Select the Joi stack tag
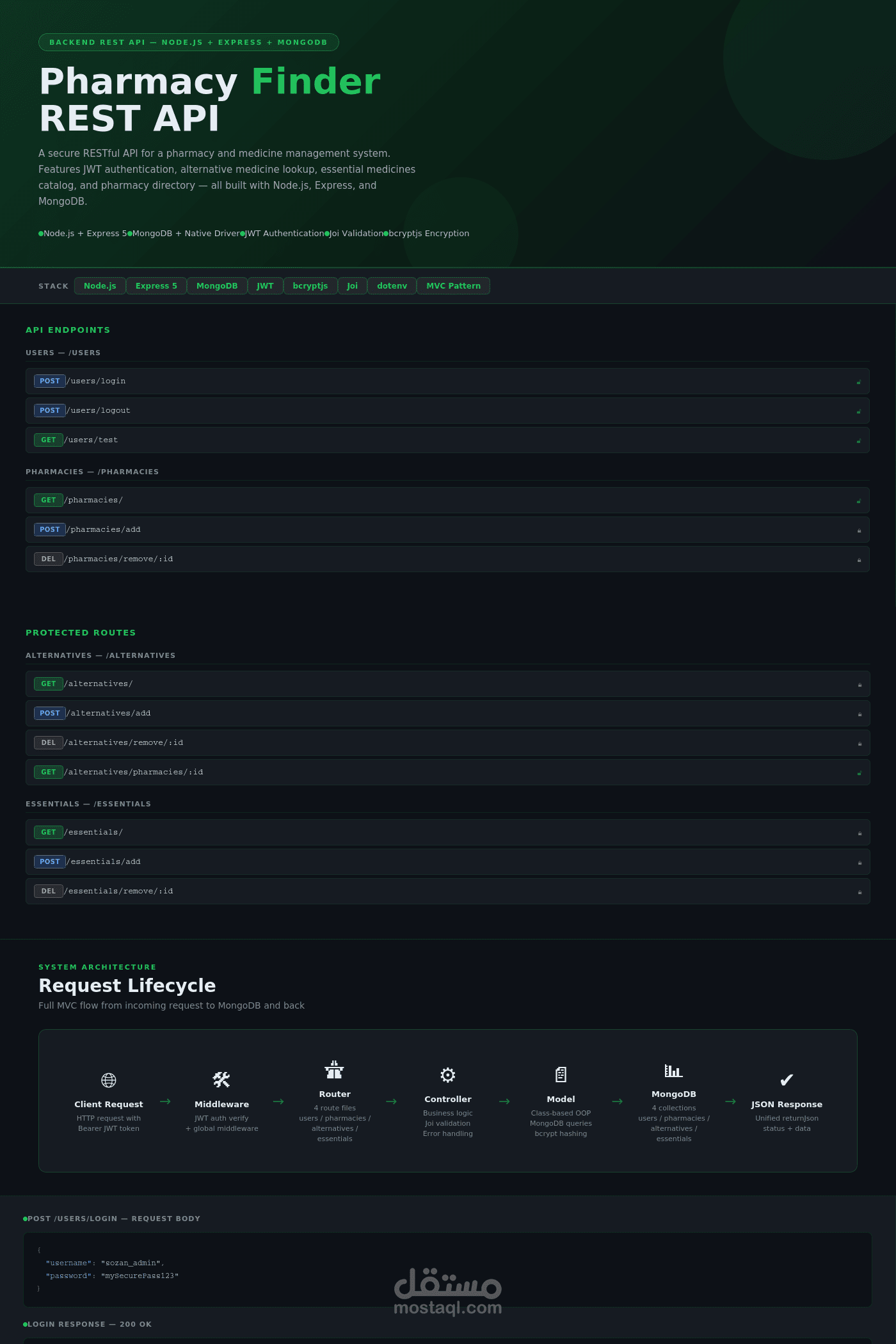Viewport: 896px width, 1344px height. coord(352,286)
